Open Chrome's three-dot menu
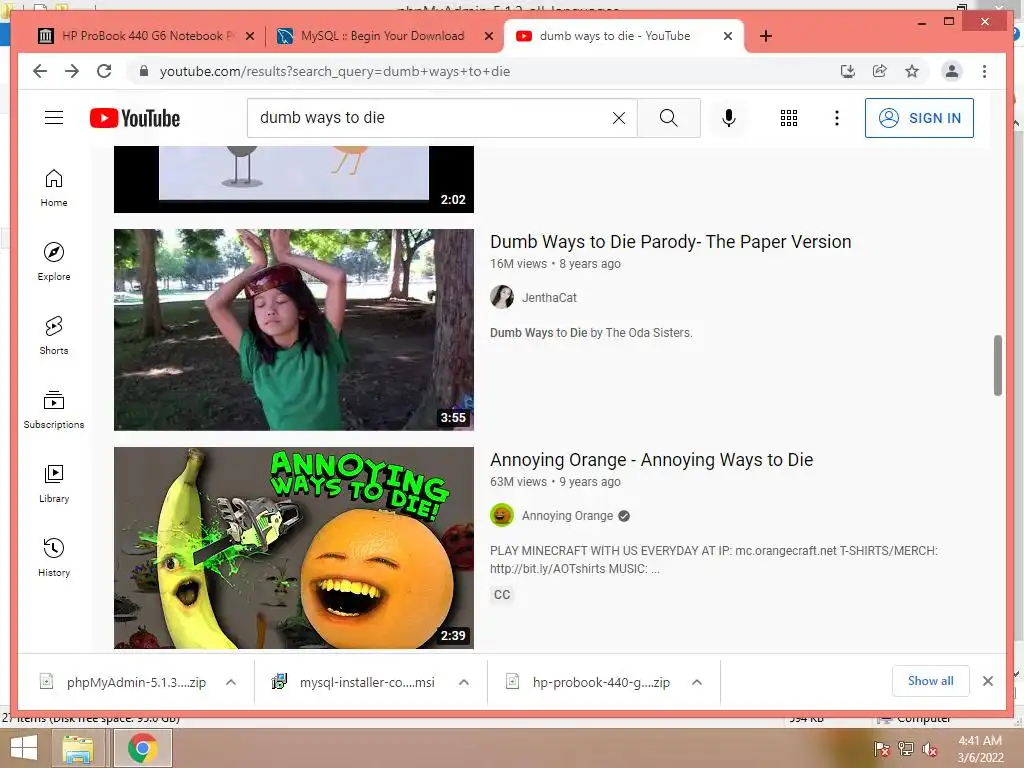Viewport: 1024px width, 768px height. tap(984, 71)
